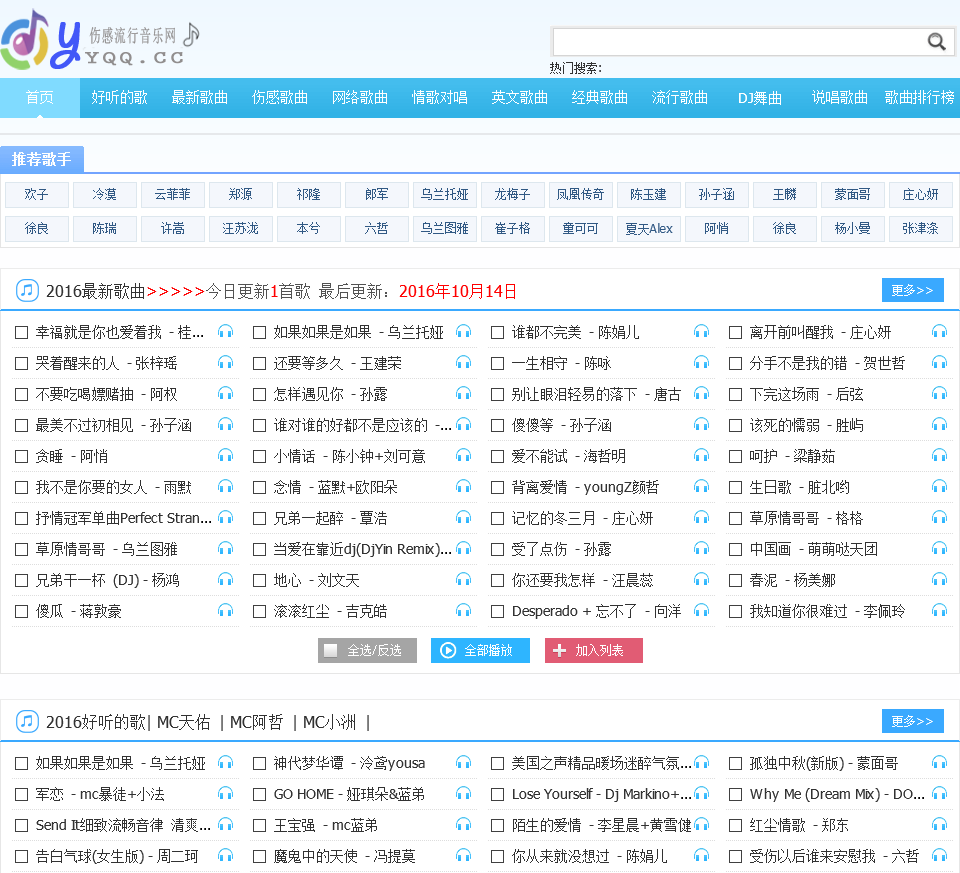This screenshot has width=960, height=873.
Task: Open the 伤感歌曲 navigation tab
Action: click(x=280, y=98)
